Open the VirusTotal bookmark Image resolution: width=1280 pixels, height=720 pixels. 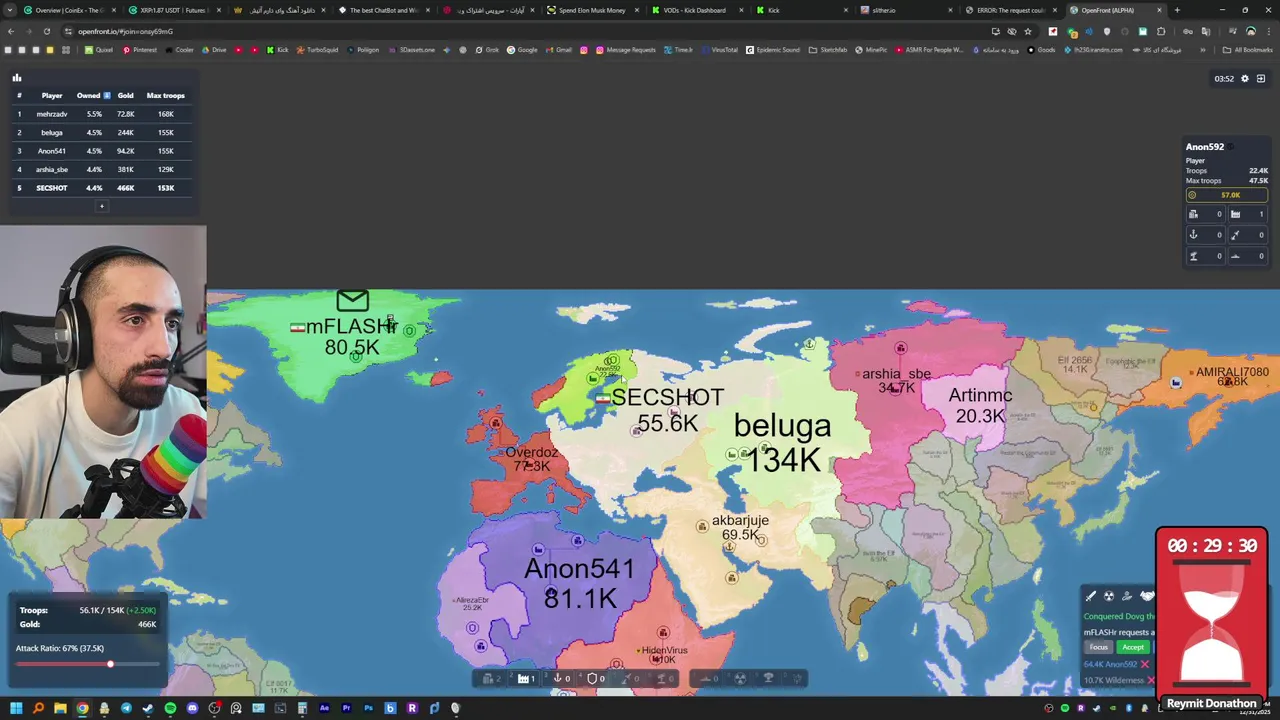[x=719, y=50]
